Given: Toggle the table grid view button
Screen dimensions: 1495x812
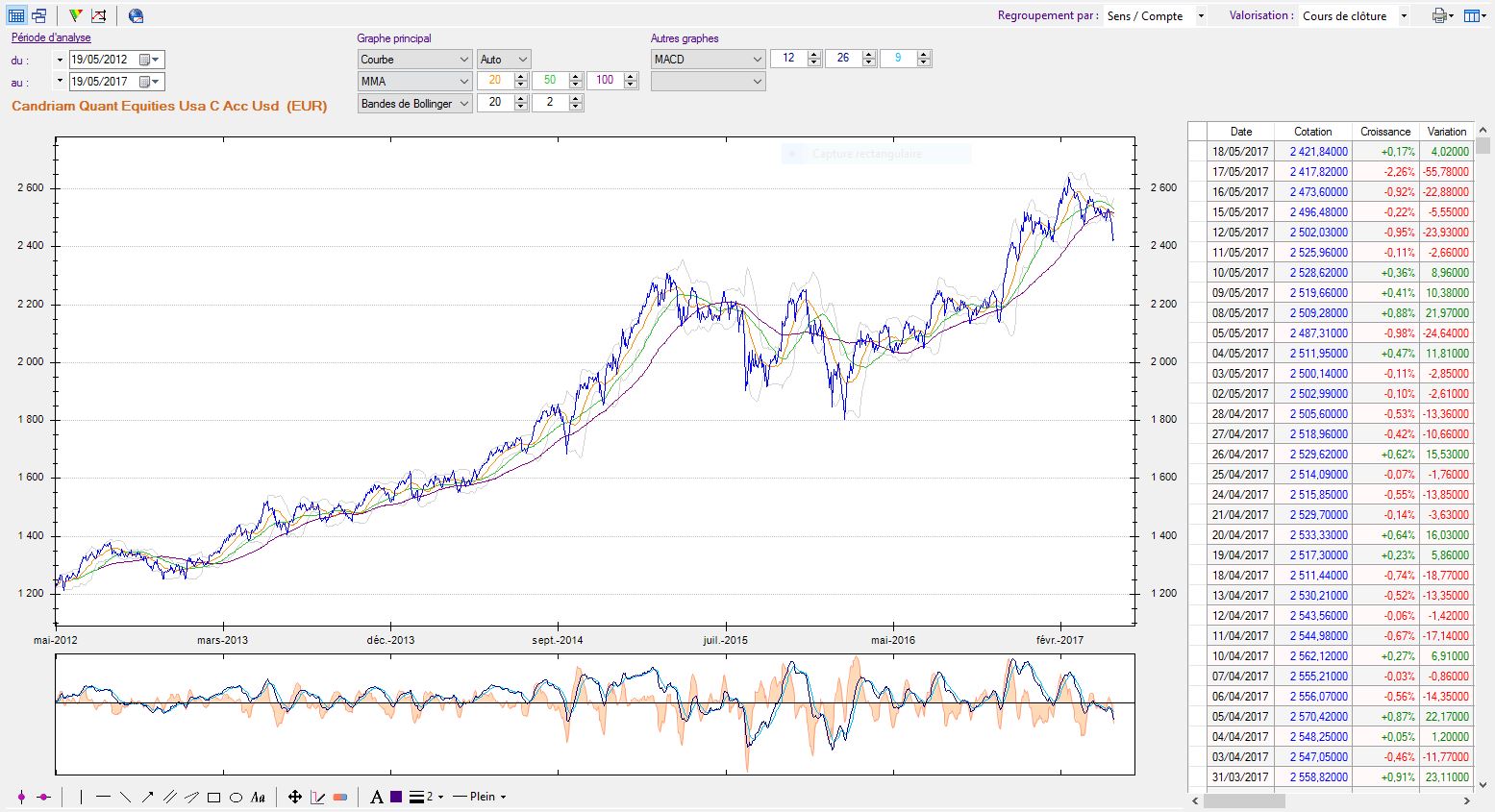Looking at the screenshot, I should pyautogui.click(x=16, y=15).
